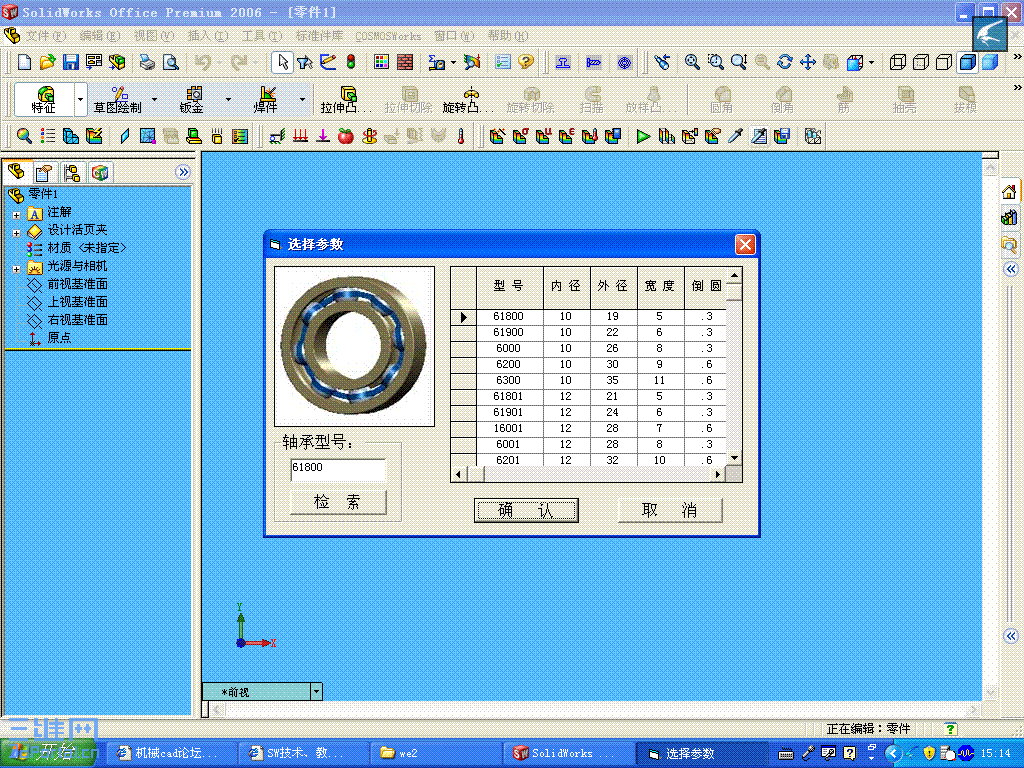The width and height of the screenshot is (1024, 768).
Task: Click the 检索 search button
Action: pyautogui.click(x=338, y=502)
